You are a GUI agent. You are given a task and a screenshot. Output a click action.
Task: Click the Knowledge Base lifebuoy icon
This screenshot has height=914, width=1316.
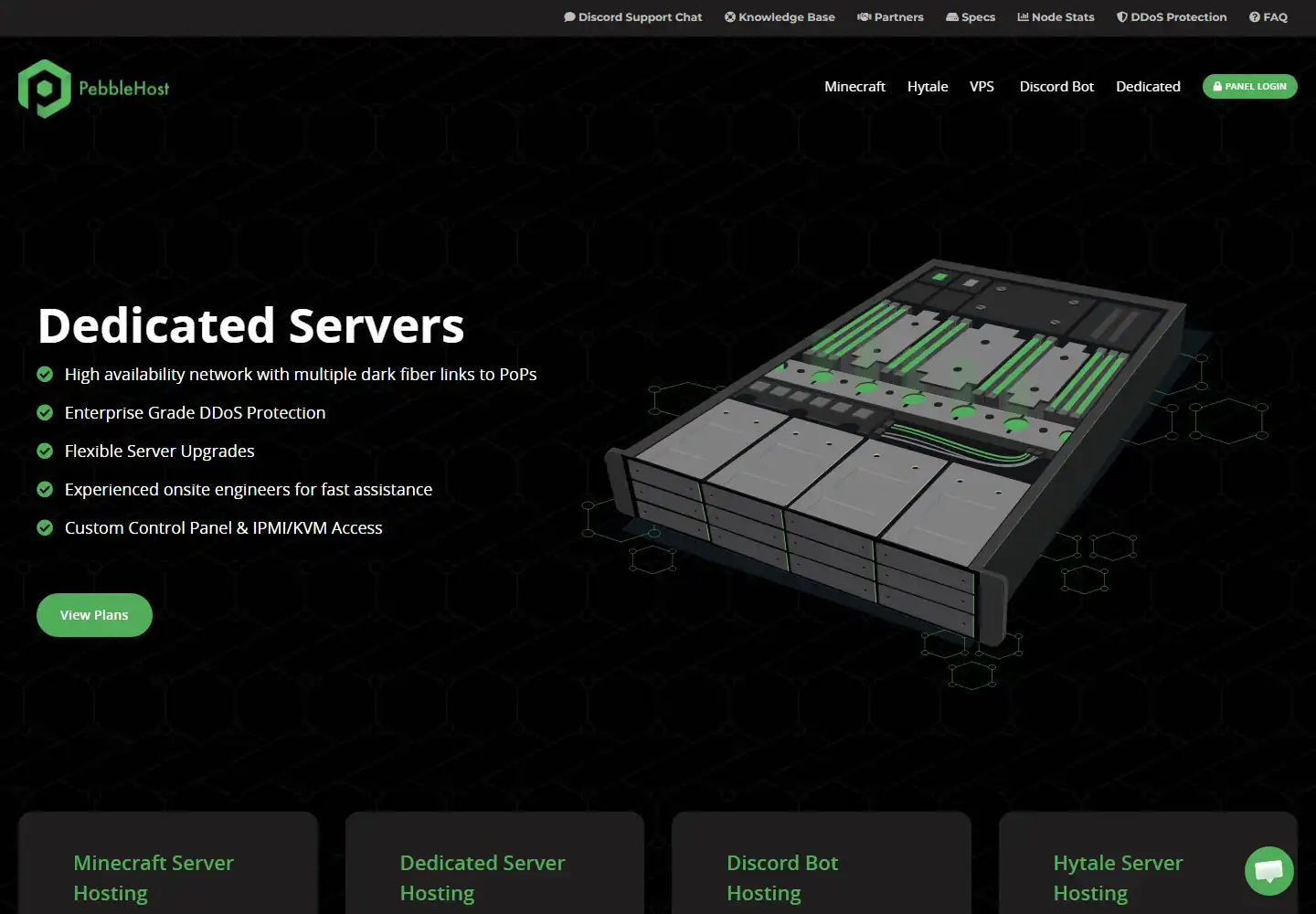pos(730,17)
